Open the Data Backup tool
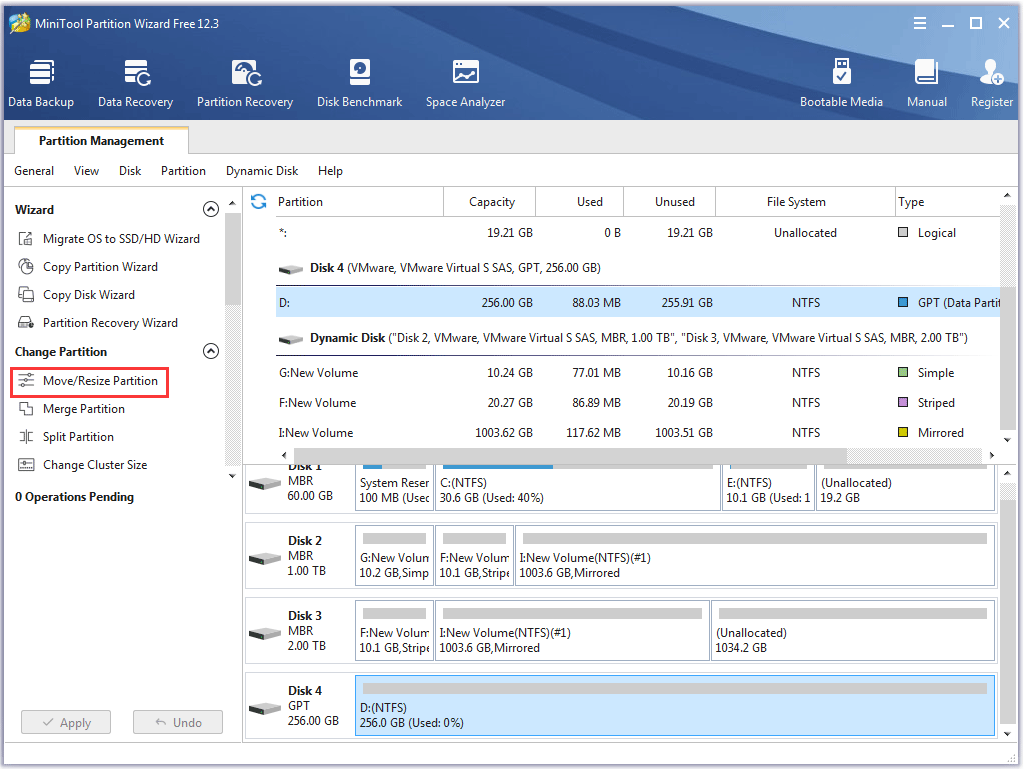This screenshot has width=1024, height=769. click(x=41, y=84)
